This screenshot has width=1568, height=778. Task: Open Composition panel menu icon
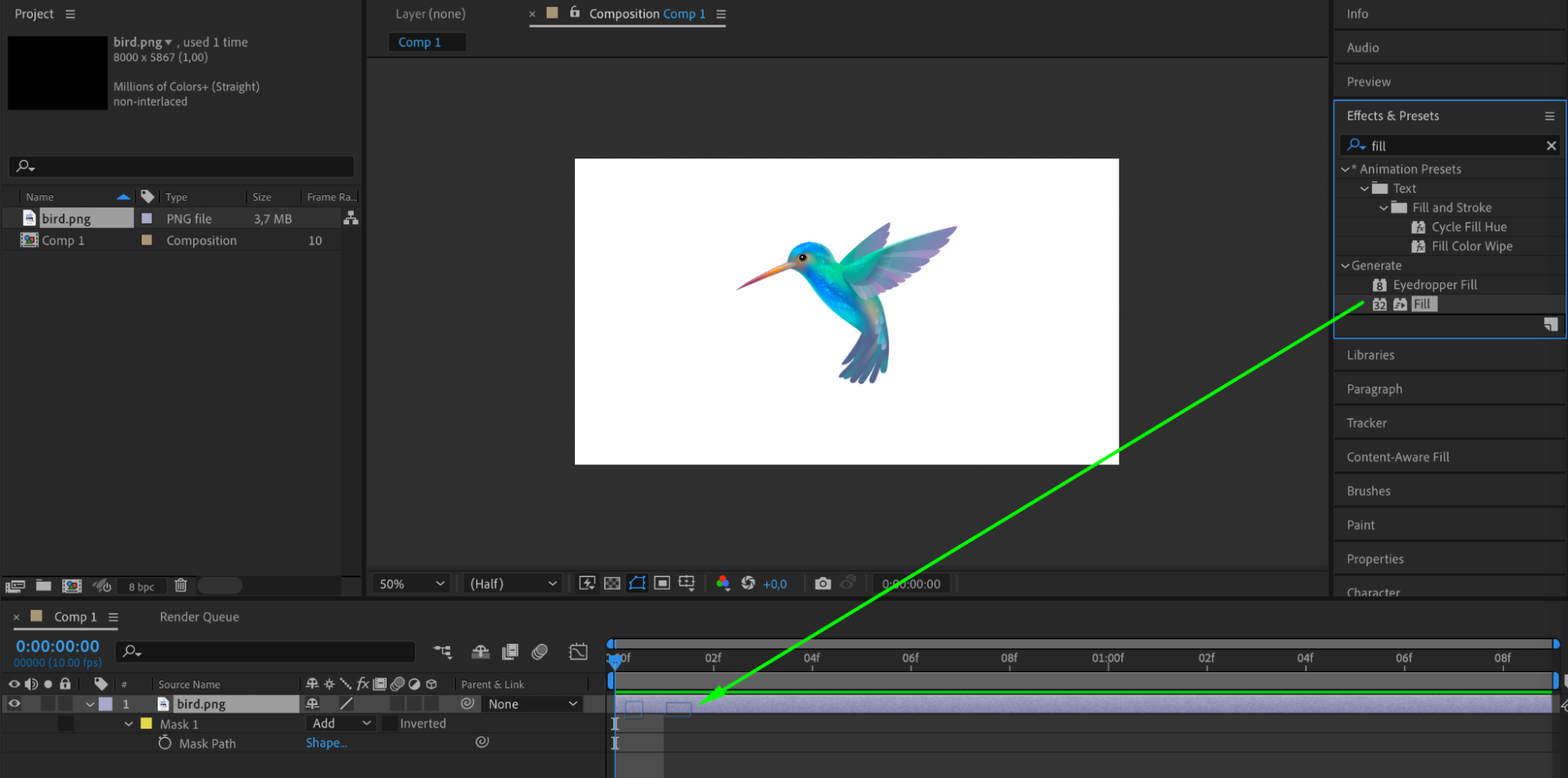click(x=721, y=14)
